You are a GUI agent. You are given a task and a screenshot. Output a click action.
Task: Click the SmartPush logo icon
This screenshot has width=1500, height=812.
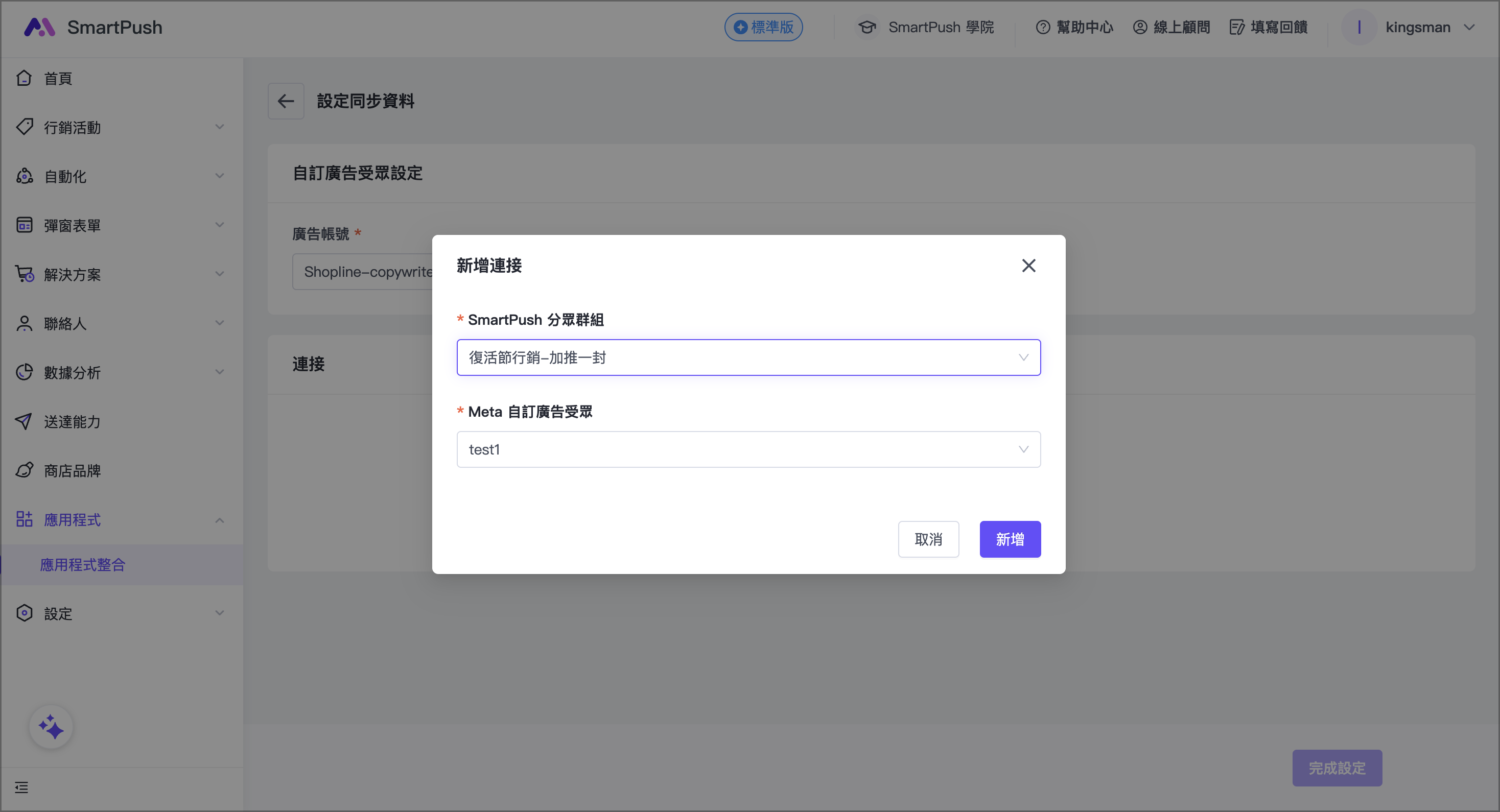pos(39,27)
